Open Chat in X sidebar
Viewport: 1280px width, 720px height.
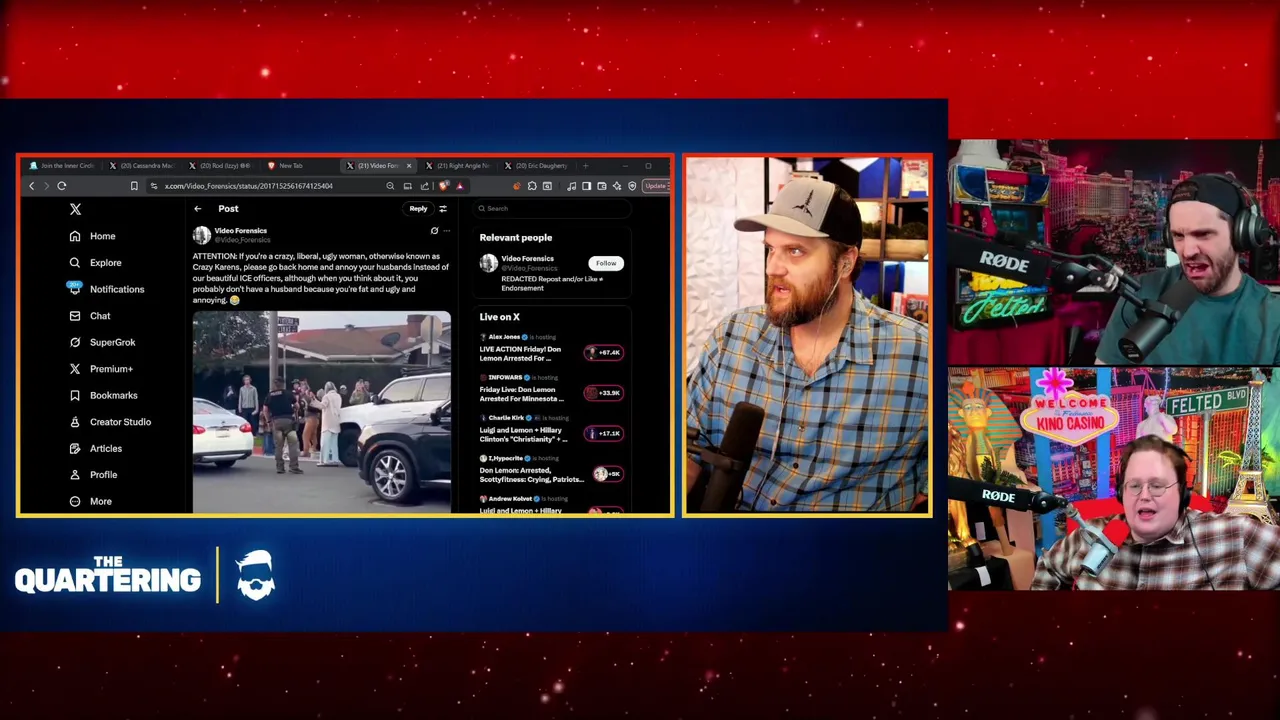tap(89, 316)
